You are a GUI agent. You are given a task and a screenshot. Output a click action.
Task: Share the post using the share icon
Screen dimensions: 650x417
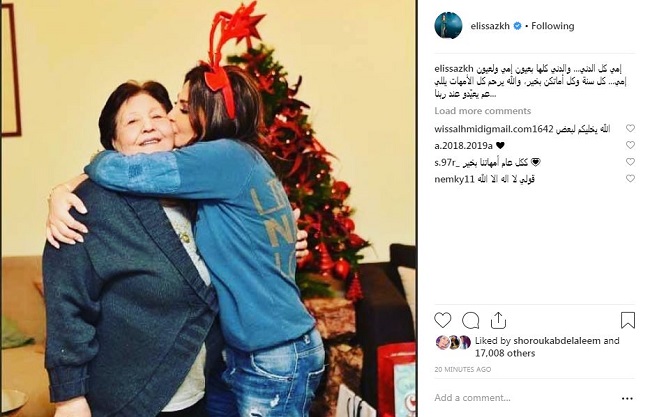pyautogui.click(x=498, y=320)
